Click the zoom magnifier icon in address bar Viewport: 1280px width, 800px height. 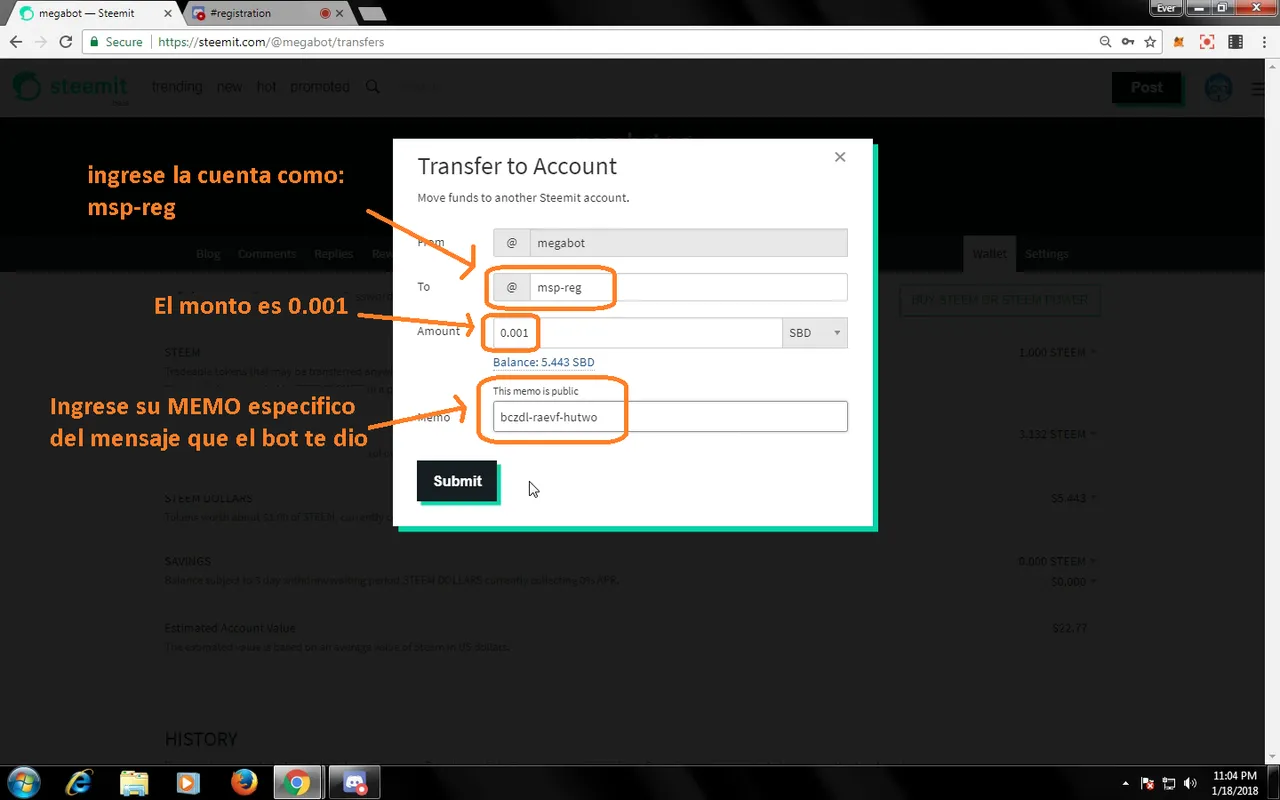click(1105, 42)
